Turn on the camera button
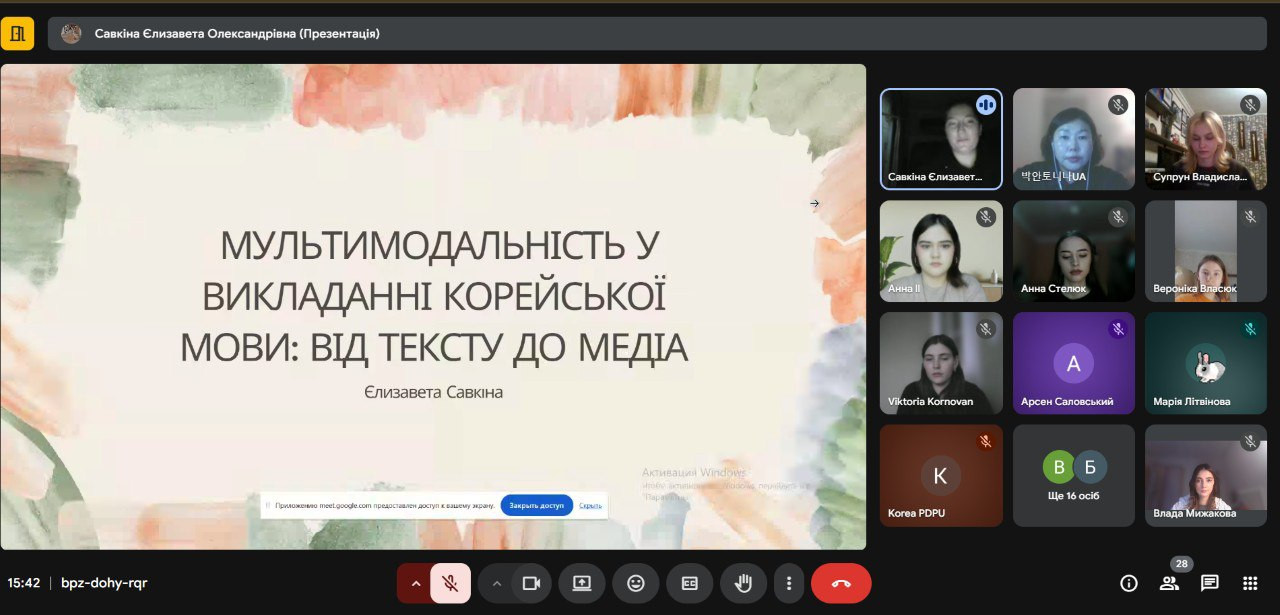 click(x=531, y=583)
